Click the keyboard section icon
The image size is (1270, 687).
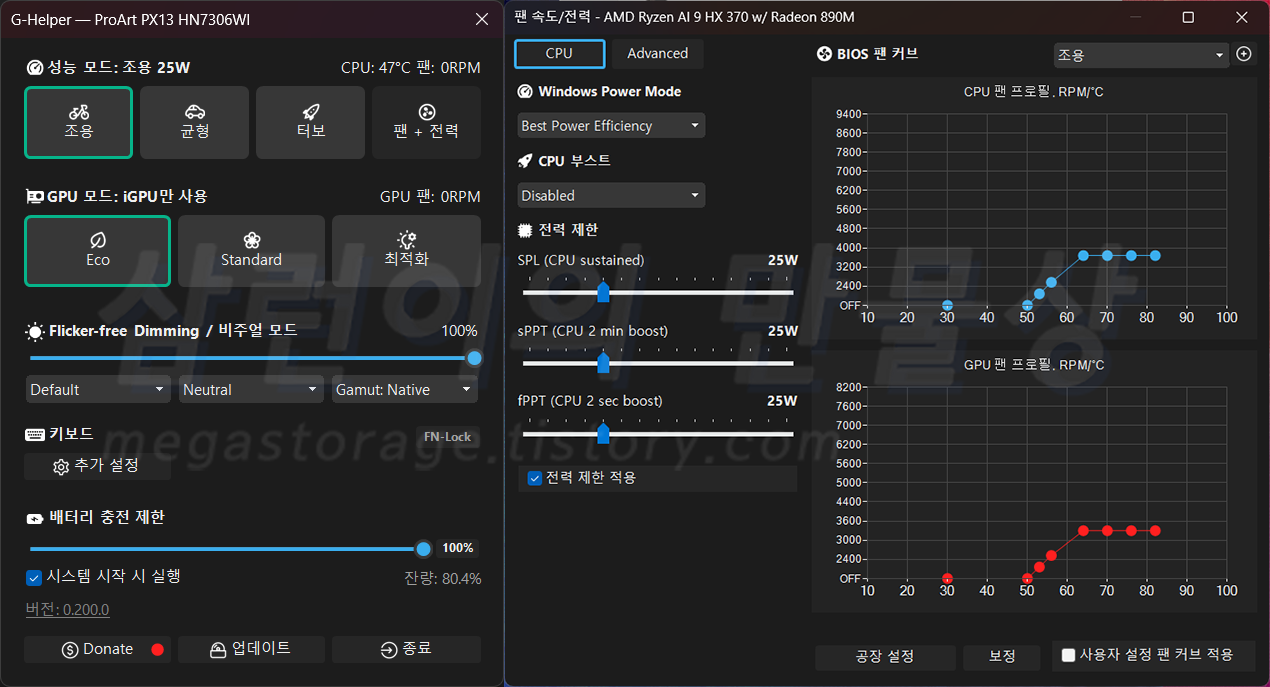pos(35,434)
